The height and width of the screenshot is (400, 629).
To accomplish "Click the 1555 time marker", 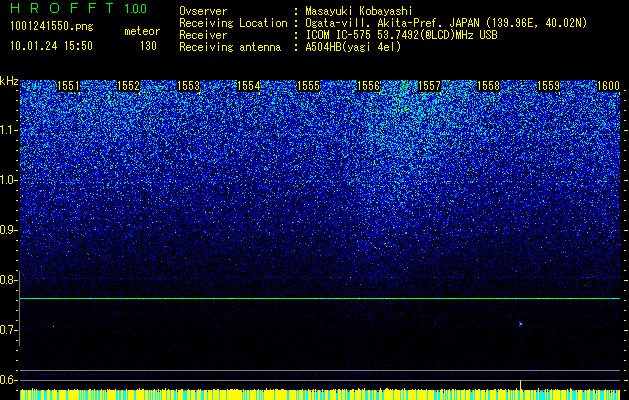I will [308, 86].
